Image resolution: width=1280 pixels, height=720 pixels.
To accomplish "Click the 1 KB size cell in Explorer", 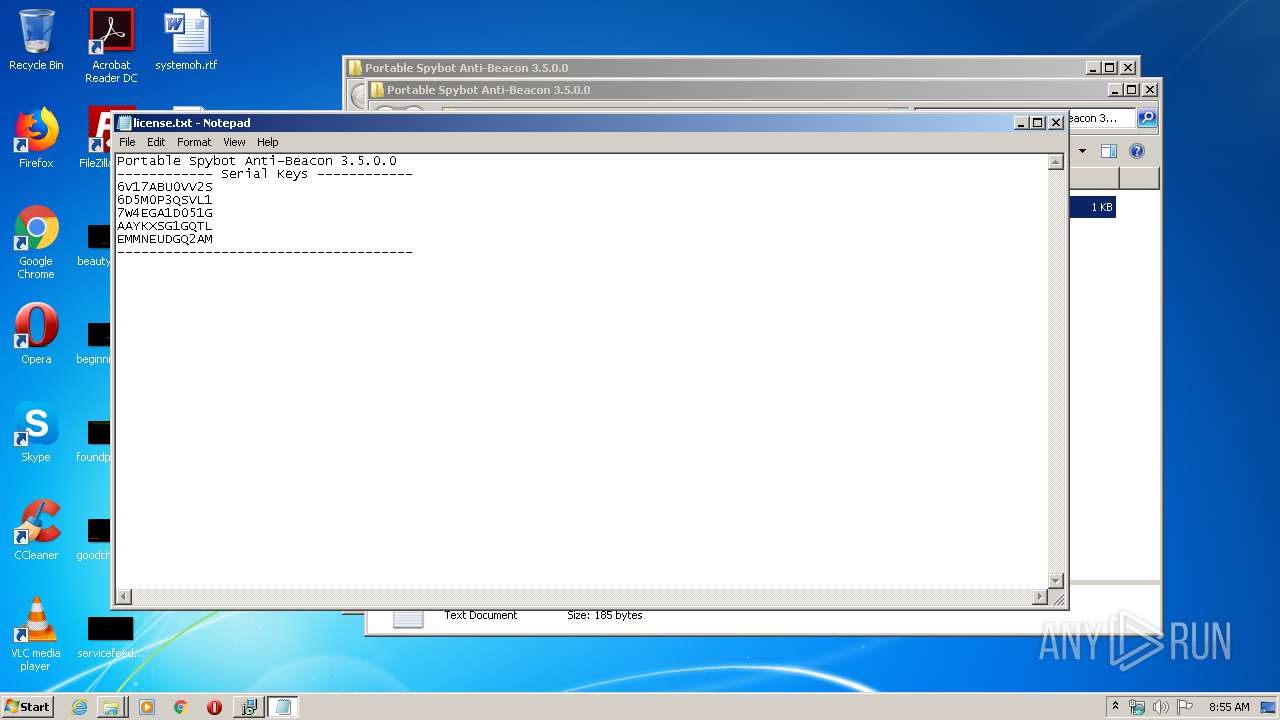I will pos(1101,207).
